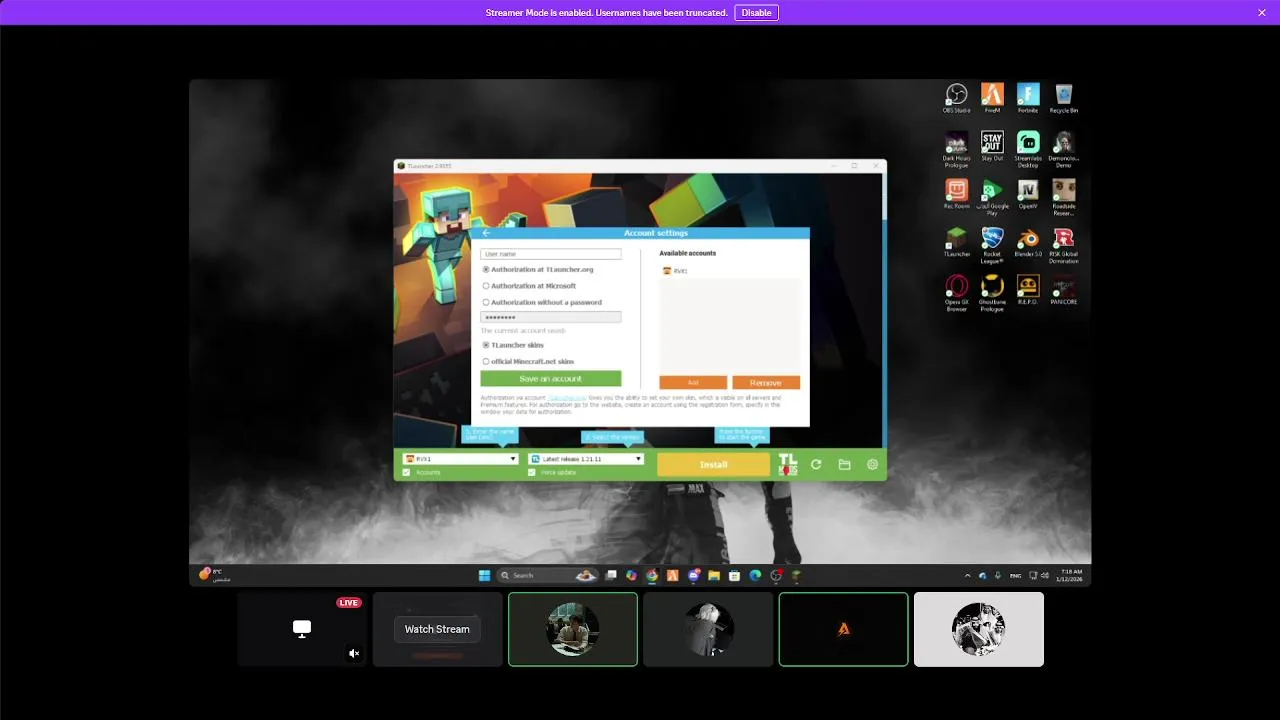Select Authorization at TLauncher.org
The height and width of the screenshot is (720, 1280).
[x=538, y=269]
